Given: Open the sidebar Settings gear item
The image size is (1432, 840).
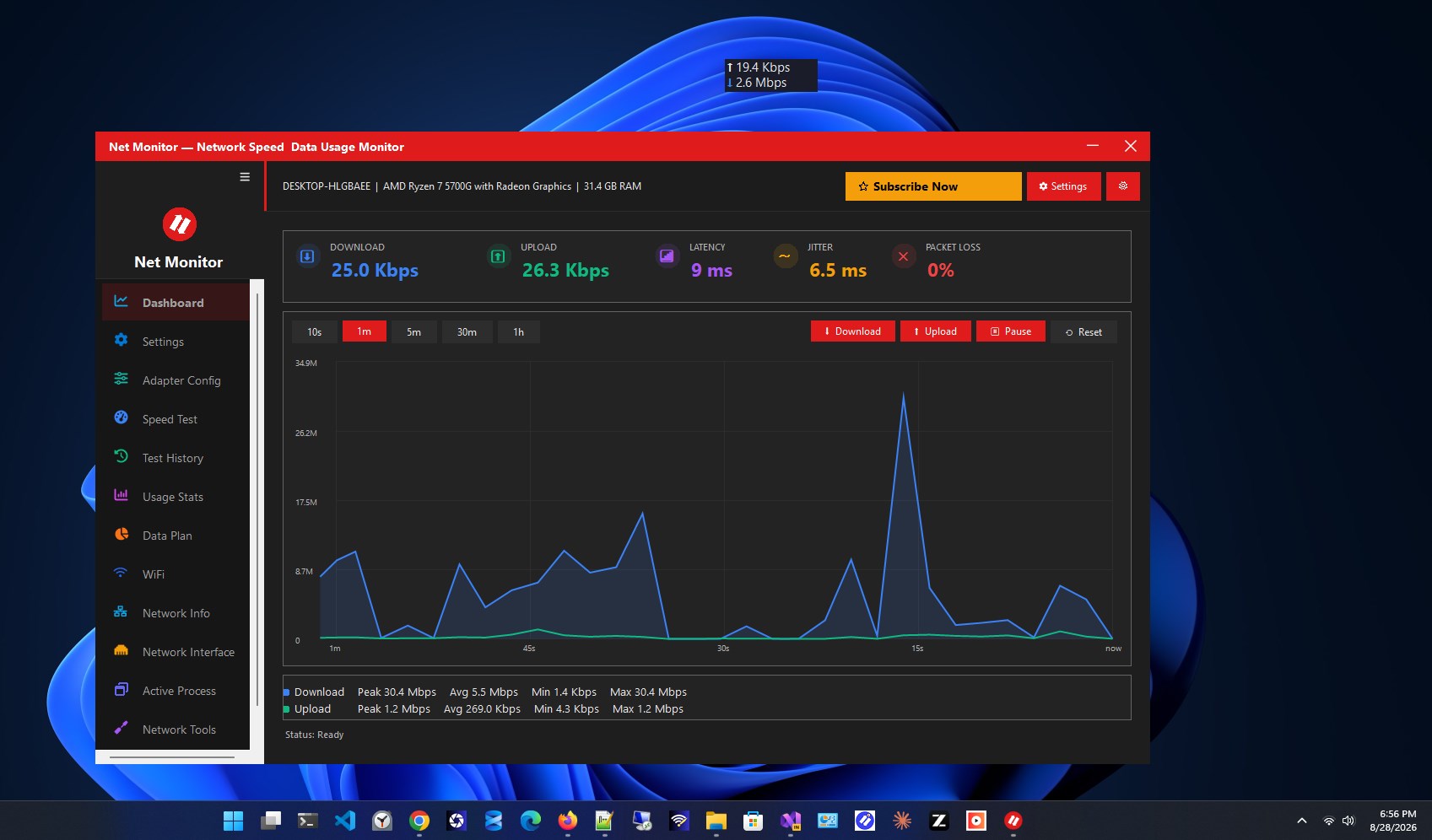Looking at the screenshot, I should point(176,342).
